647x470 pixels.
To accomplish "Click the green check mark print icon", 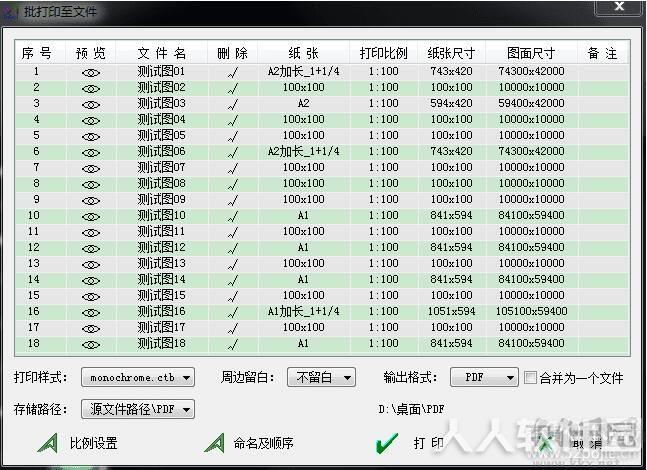I will coord(387,444).
